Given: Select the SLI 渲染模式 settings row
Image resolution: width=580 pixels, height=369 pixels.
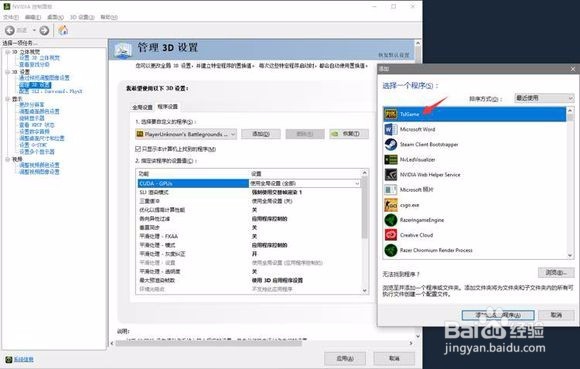Looking at the screenshot, I should [249, 192].
